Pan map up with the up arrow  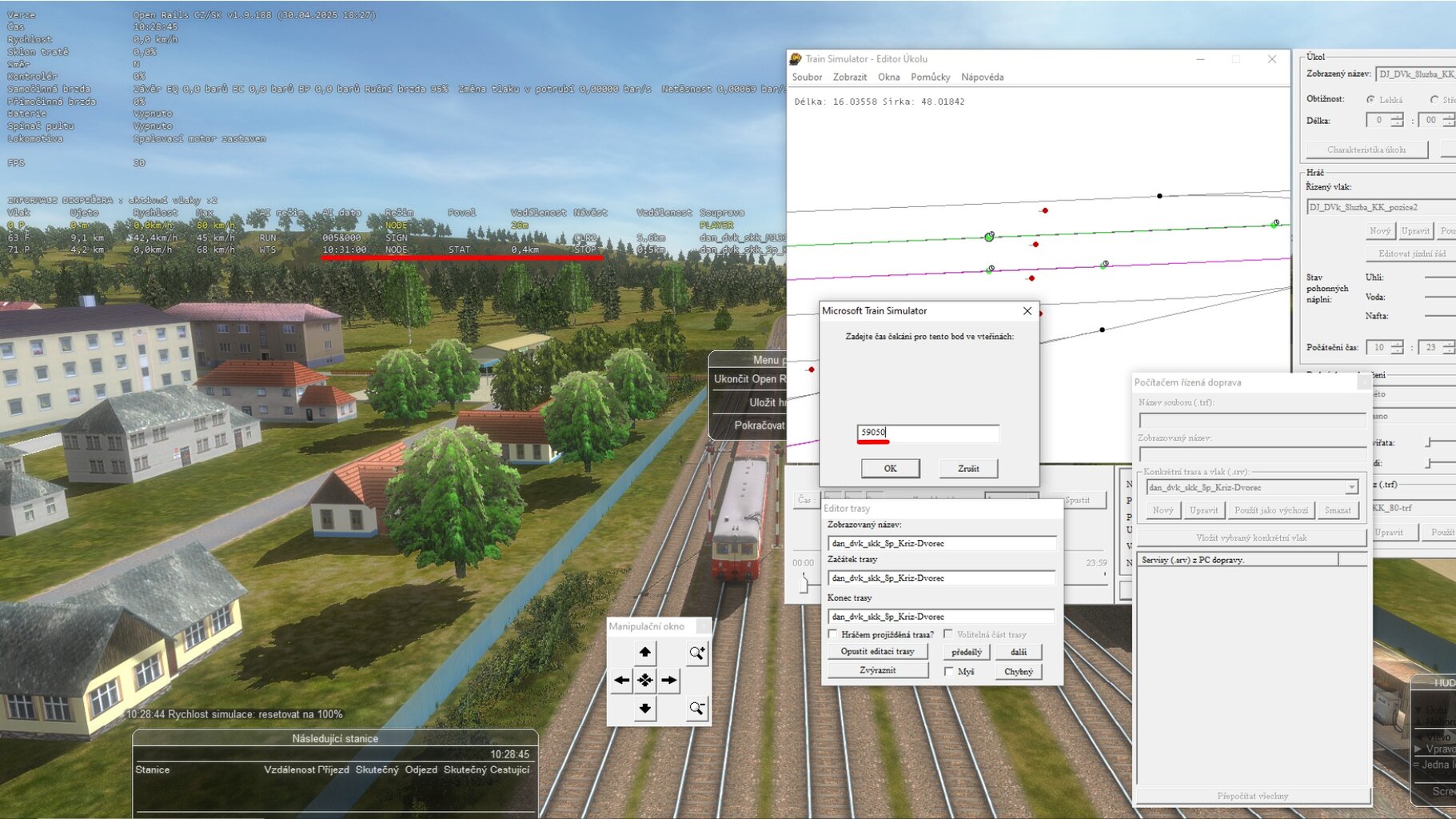(x=644, y=653)
